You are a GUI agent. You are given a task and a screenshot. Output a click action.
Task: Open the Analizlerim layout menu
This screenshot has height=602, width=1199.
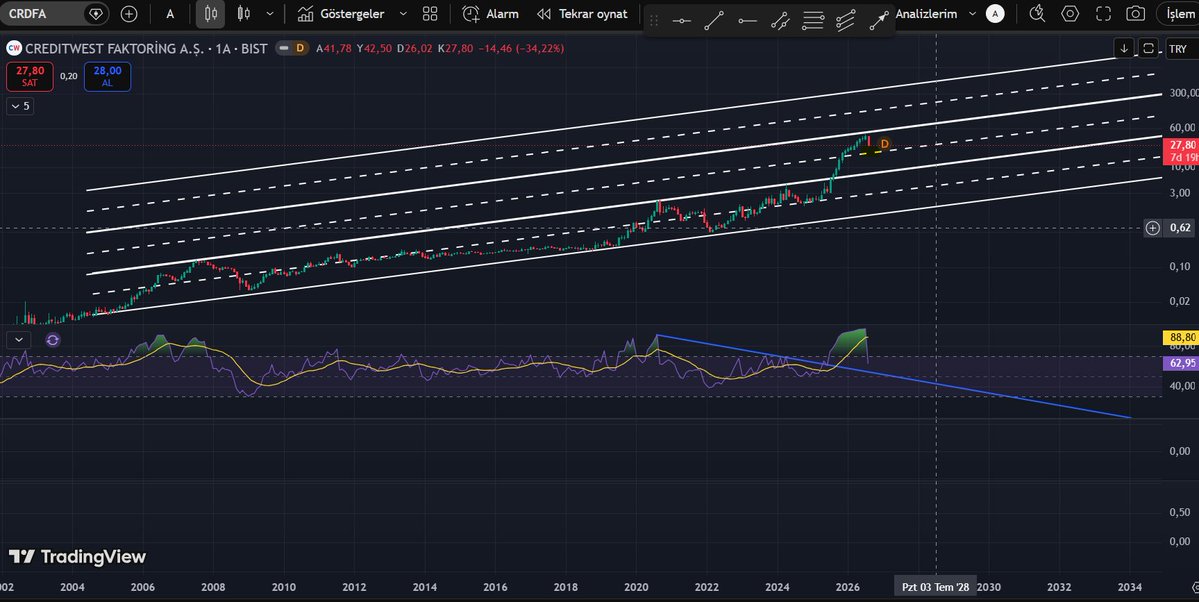tap(926, 14)
